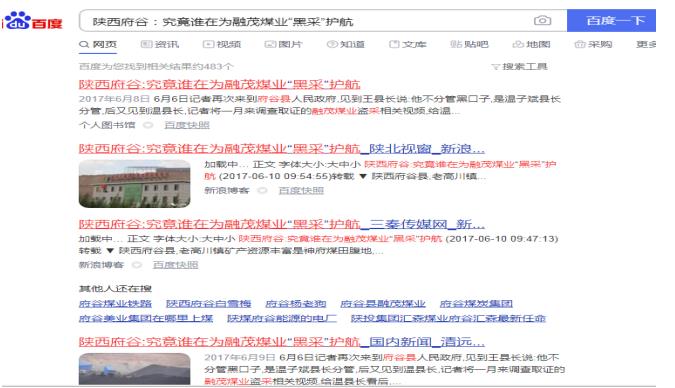
Task: Expand the 搜索工具 search tools filter
Action: (520, 66)
